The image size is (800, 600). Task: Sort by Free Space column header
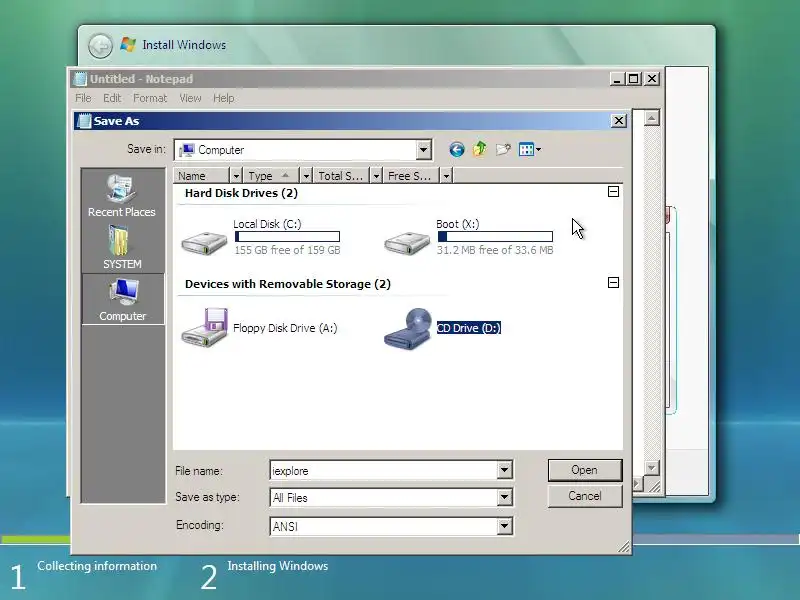pos(412,176)
